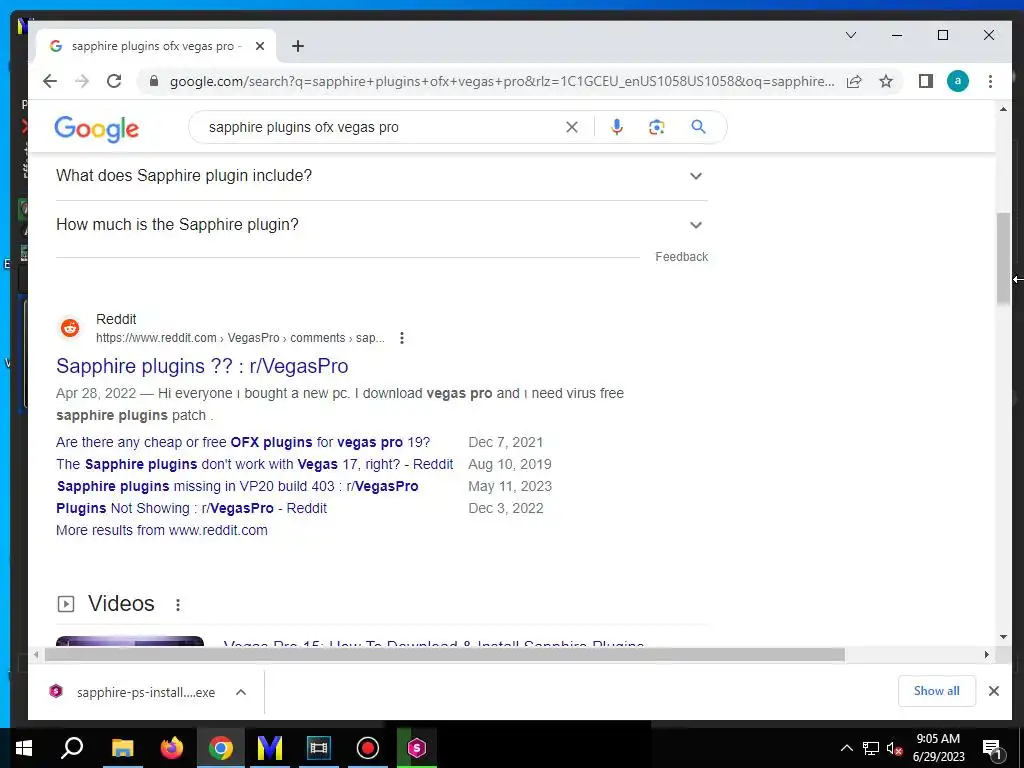1024x768 pixels.
Task: Open a new browser tab
Action: [298, 46]
